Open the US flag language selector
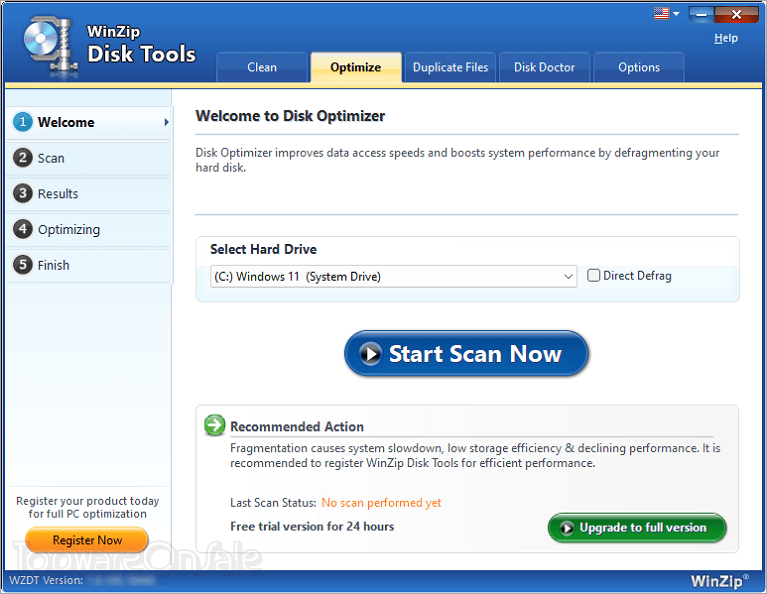The height and width of the screenshot is (594, 767). (666, 14)
